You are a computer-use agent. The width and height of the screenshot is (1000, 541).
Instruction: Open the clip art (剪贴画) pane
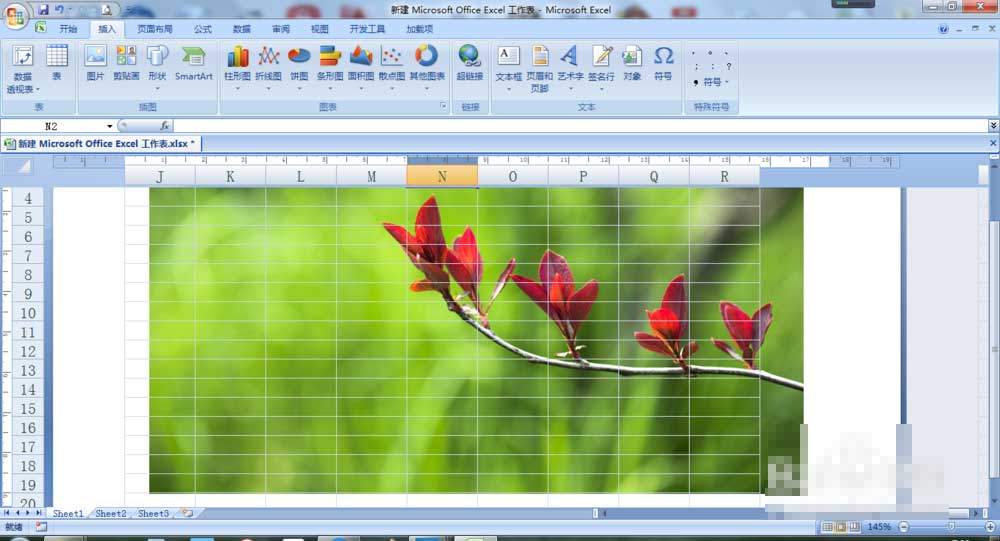pos(126,63)
